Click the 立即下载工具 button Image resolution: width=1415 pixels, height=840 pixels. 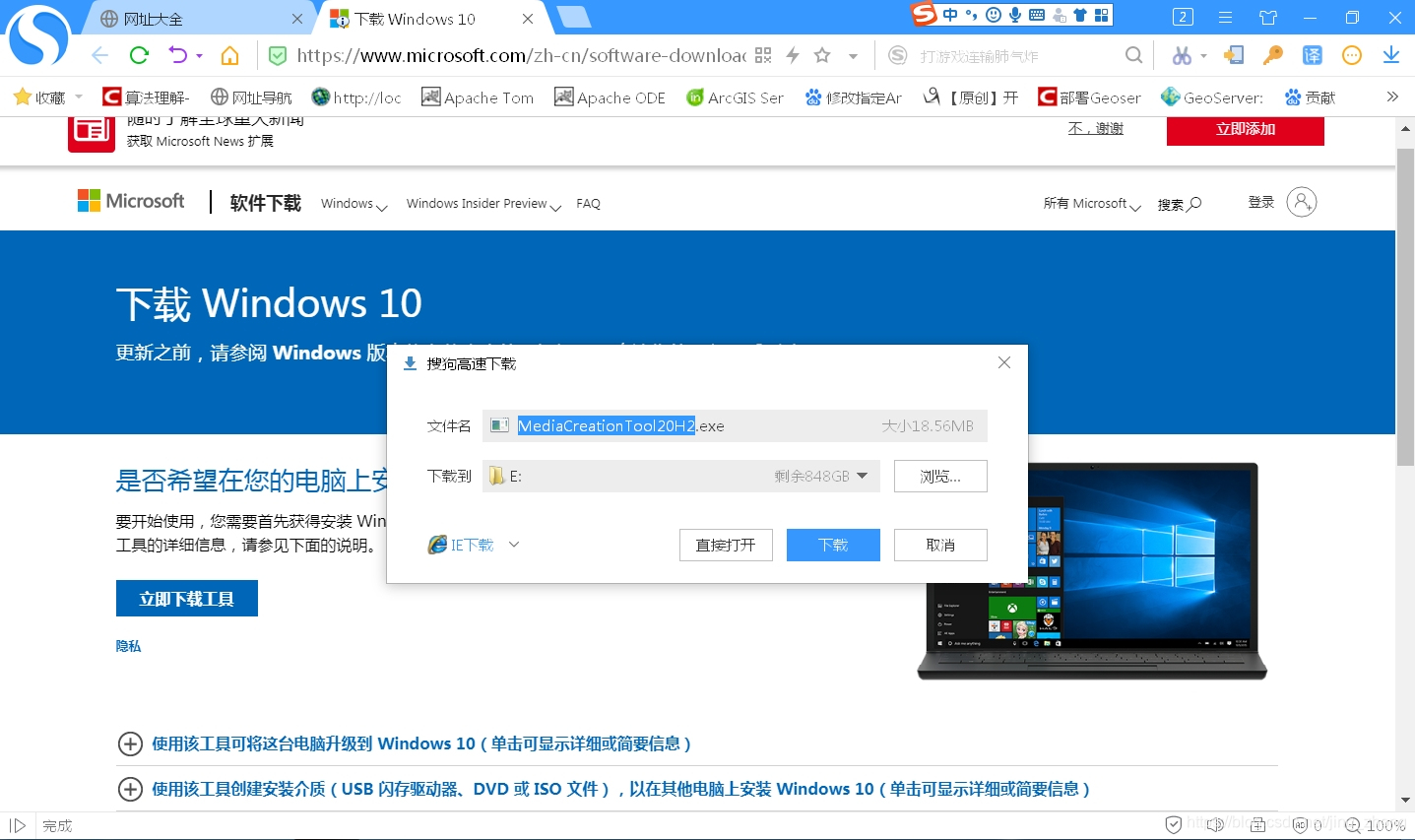(x=187, y=598)
